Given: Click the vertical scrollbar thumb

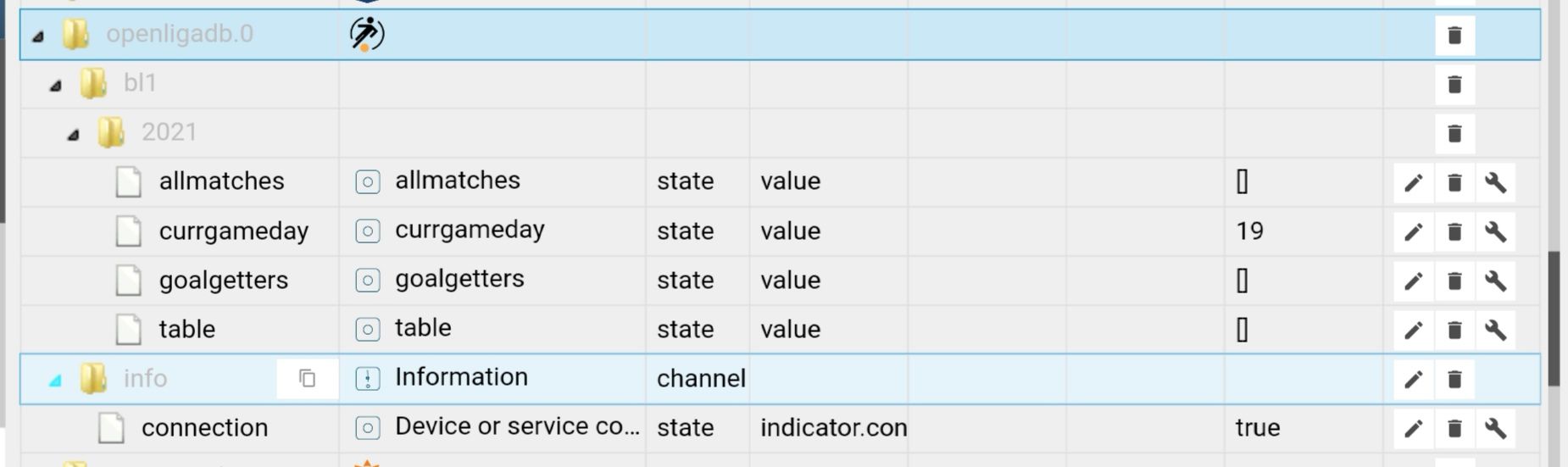Looking at the screenshot, I should coord(1554,319).
